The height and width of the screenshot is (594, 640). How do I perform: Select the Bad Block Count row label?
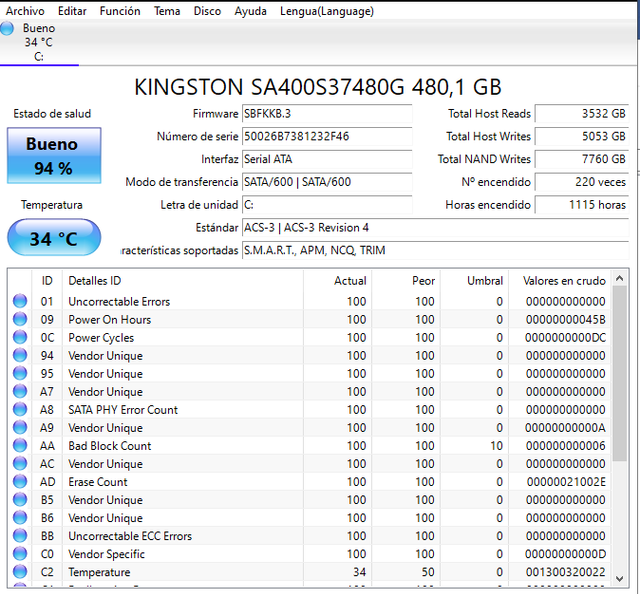[109, 446]
